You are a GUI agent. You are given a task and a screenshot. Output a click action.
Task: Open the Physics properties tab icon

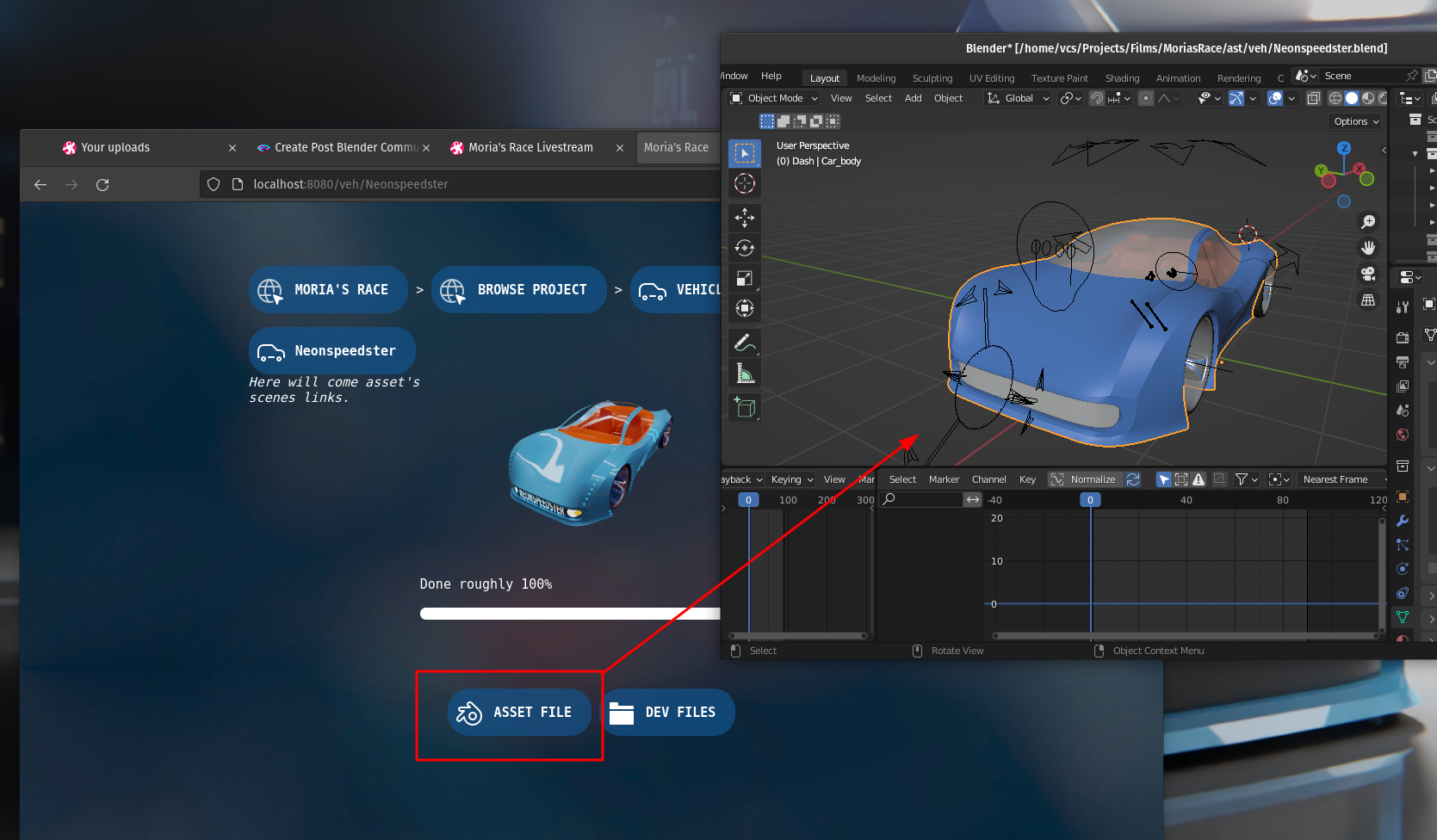point(1403,569)
